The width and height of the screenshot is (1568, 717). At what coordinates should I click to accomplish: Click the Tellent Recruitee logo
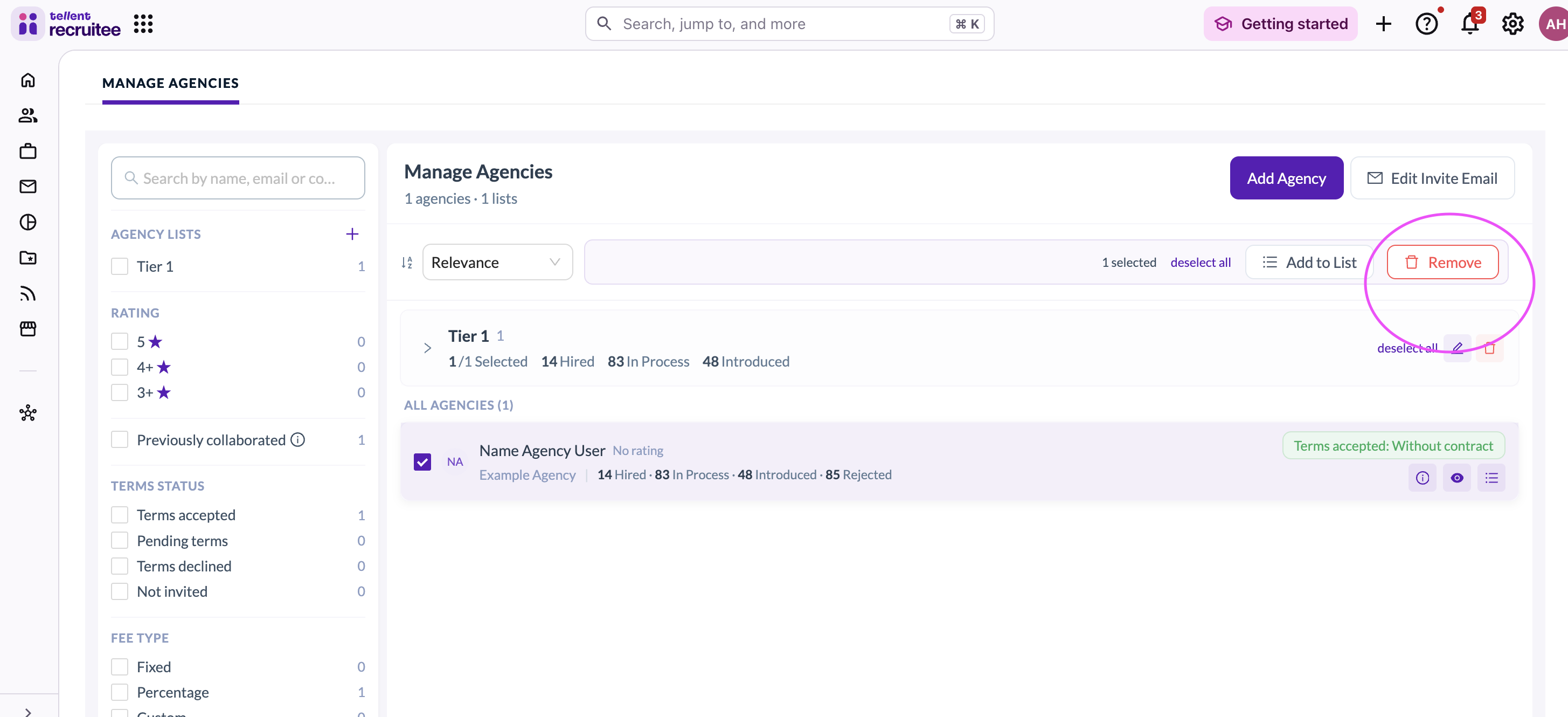click(66, 24)
